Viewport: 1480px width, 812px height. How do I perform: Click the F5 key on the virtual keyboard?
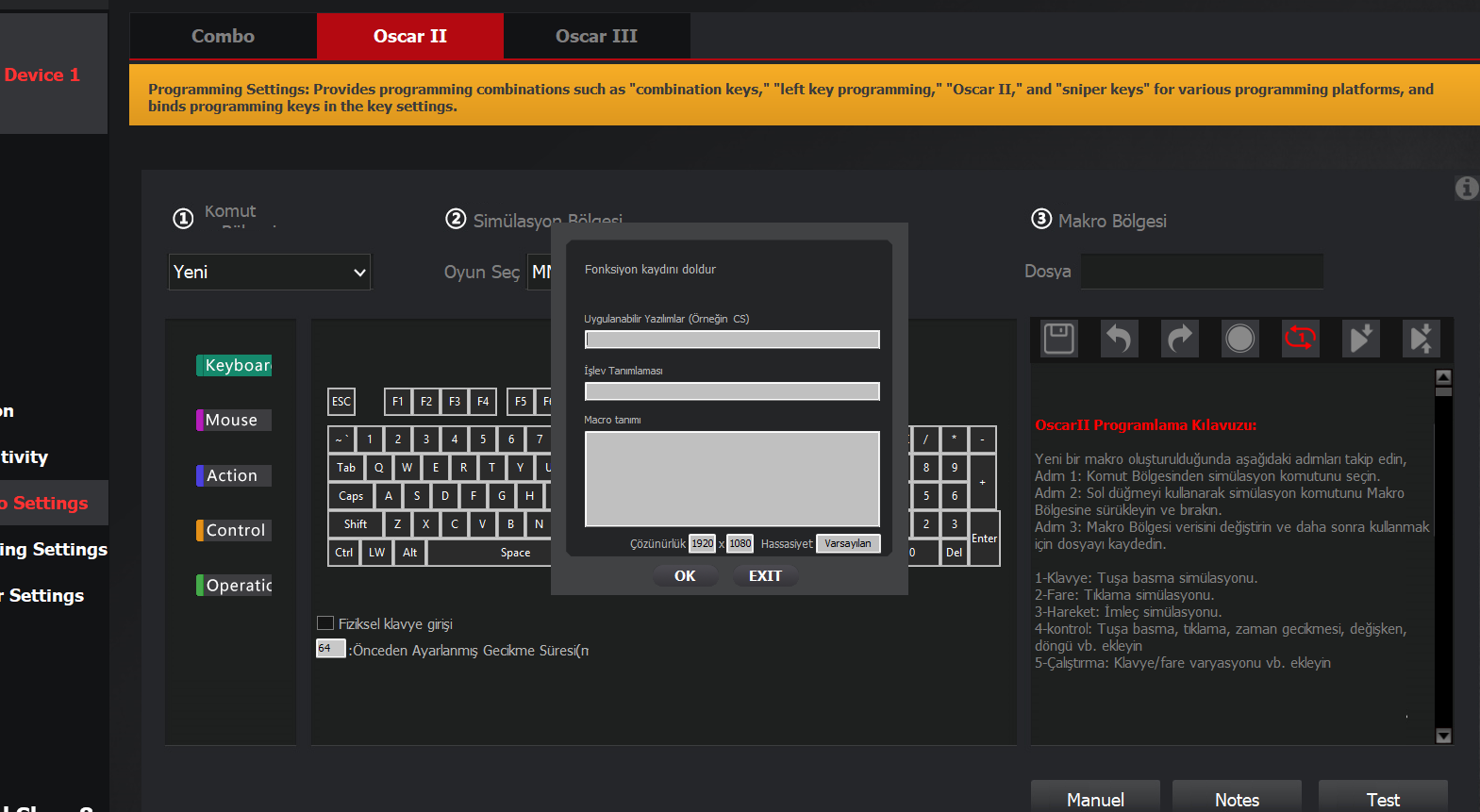(521, 402)
